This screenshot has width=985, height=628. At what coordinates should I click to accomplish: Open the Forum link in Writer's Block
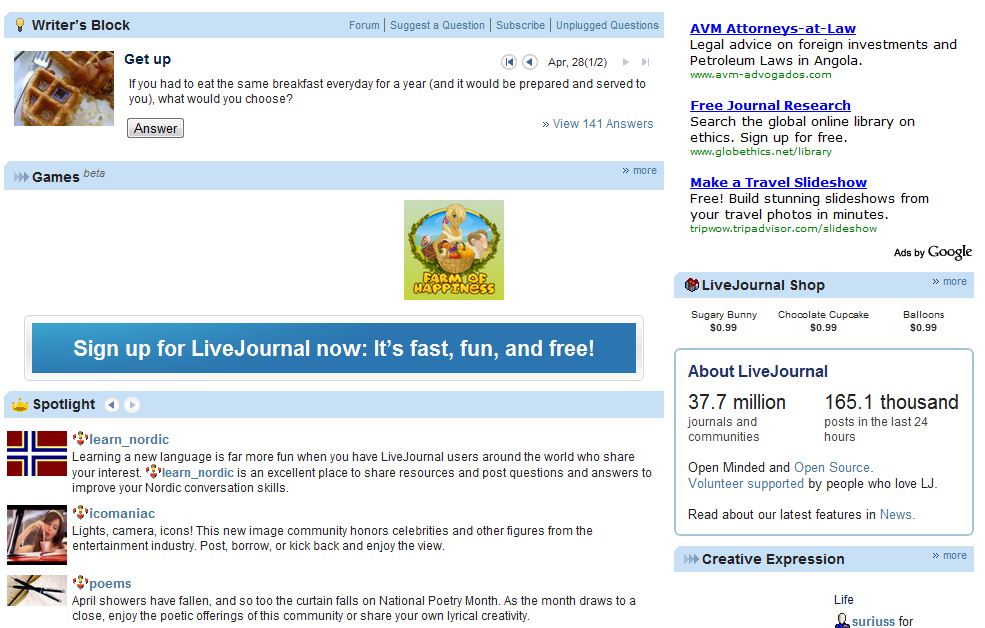click(x=364, y=25)
